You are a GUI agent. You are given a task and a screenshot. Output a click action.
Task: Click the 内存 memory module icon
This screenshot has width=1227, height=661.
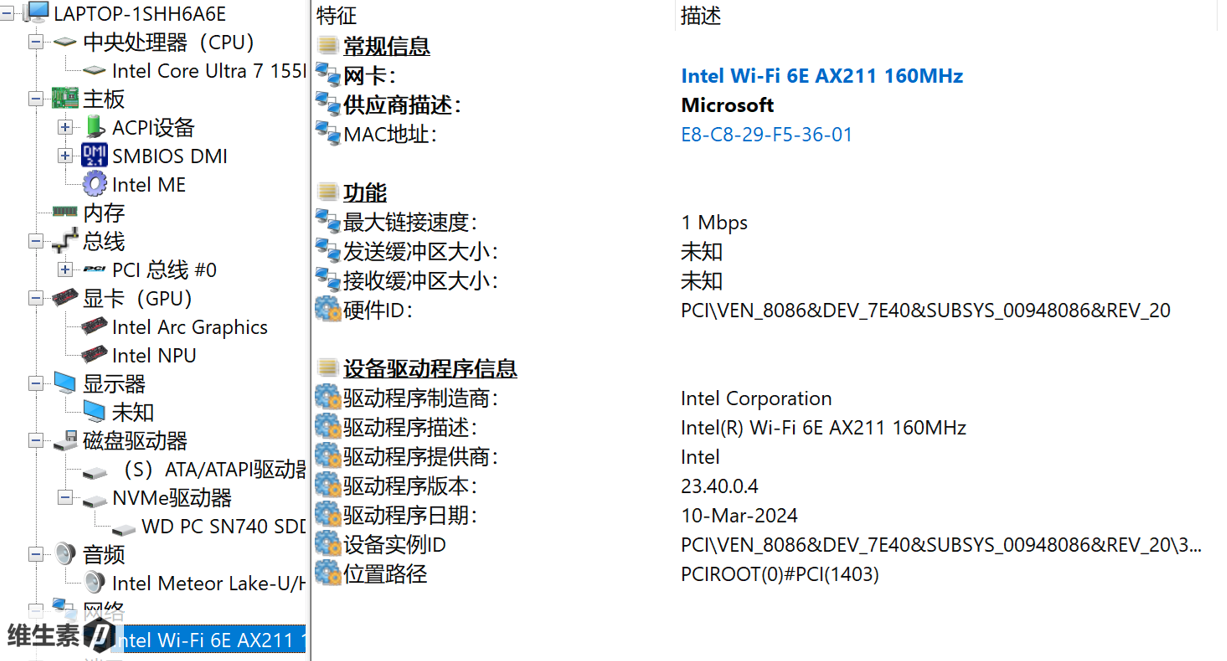point(65,212)
